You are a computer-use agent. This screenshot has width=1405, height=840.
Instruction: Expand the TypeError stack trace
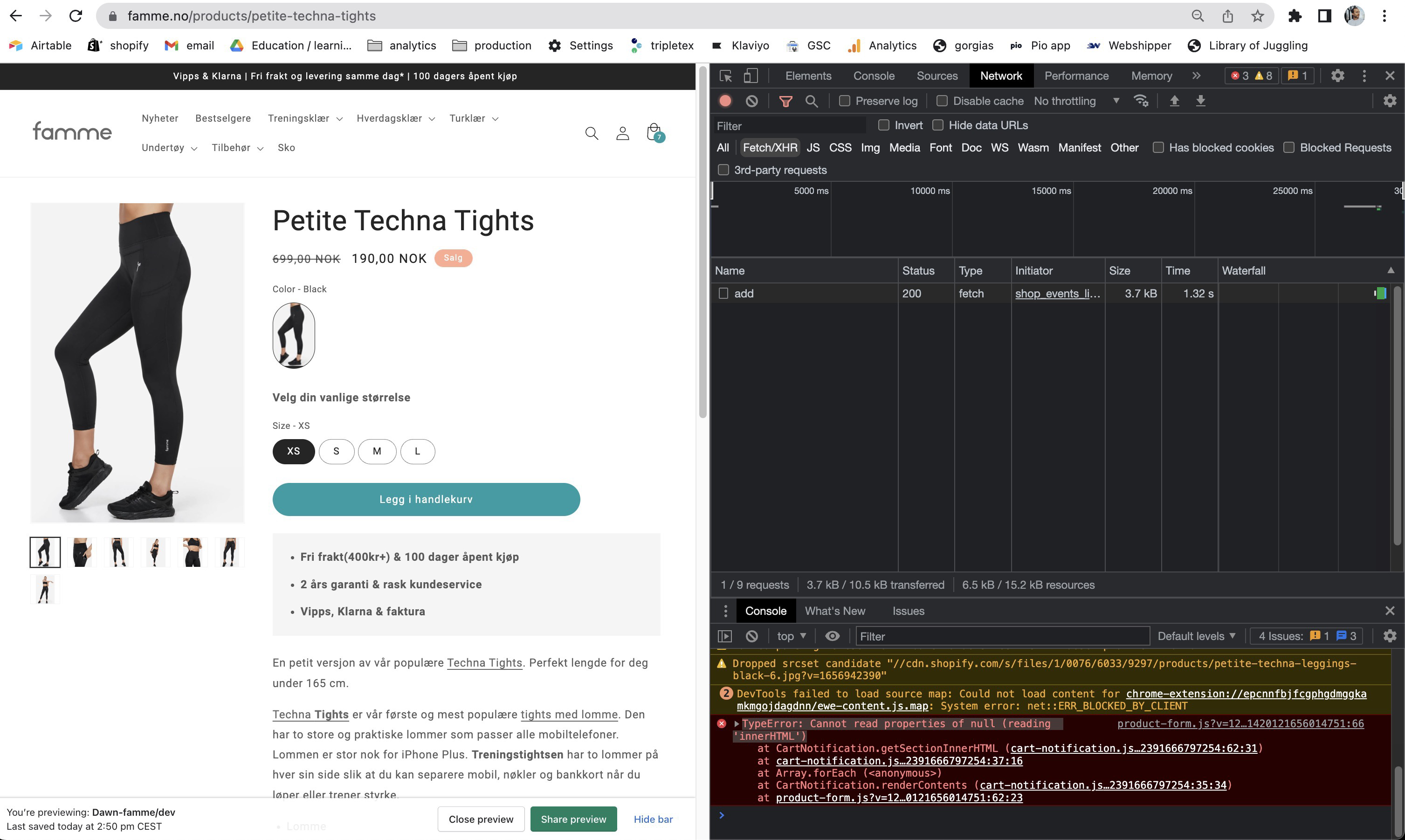[737, 723]
